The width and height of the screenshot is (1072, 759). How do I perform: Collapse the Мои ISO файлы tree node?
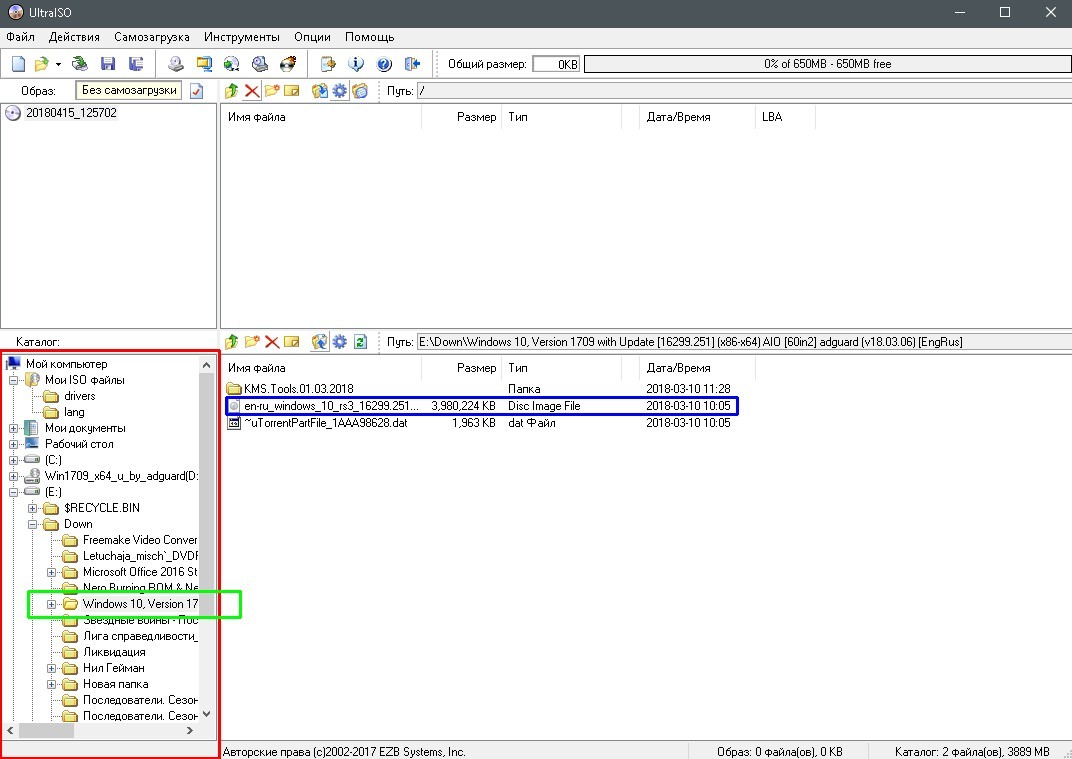pyautogui.click(x=14, y=380)
